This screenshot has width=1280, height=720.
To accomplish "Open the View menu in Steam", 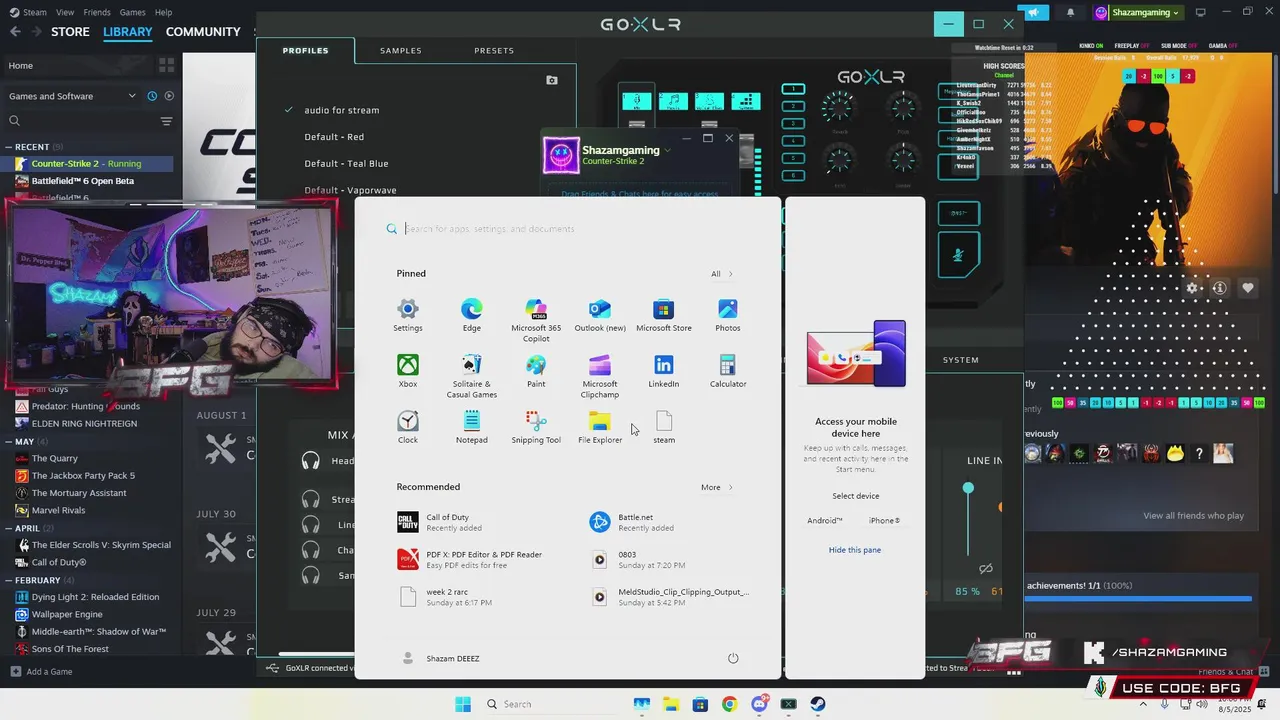I will click(65, 12).
